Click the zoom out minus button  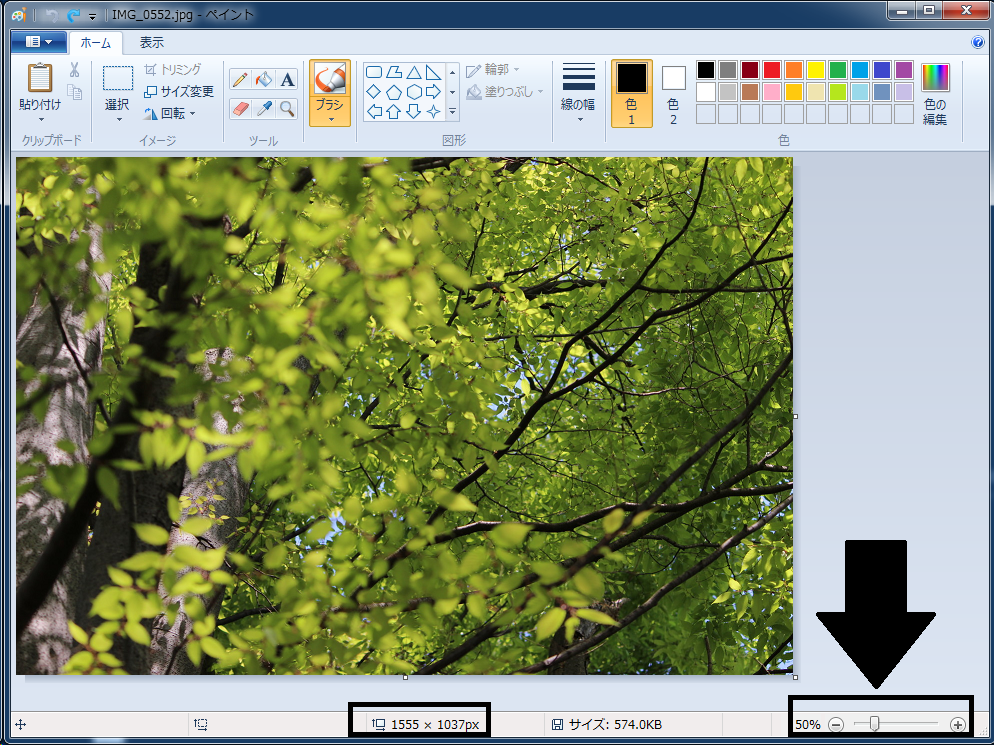(836, 724)
